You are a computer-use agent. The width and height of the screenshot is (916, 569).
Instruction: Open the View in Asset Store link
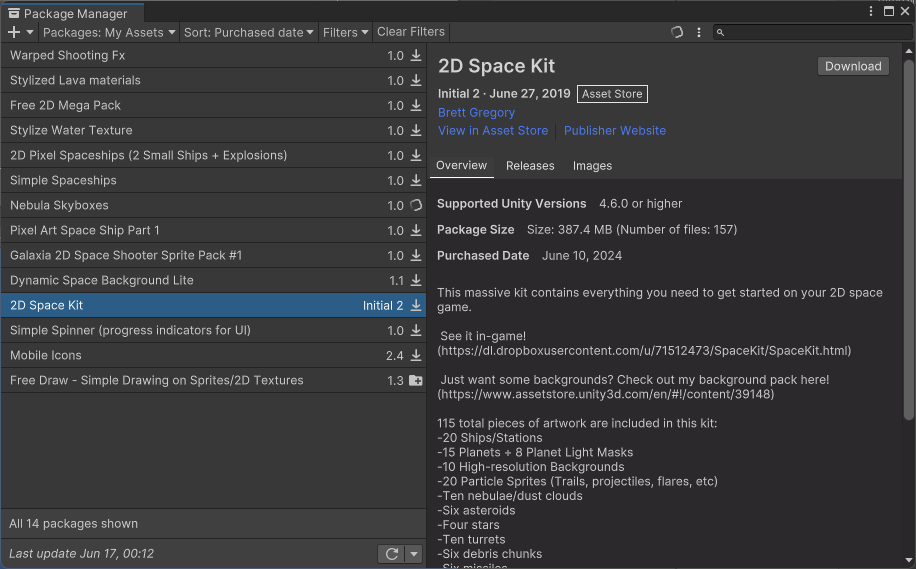pos(493,131)
